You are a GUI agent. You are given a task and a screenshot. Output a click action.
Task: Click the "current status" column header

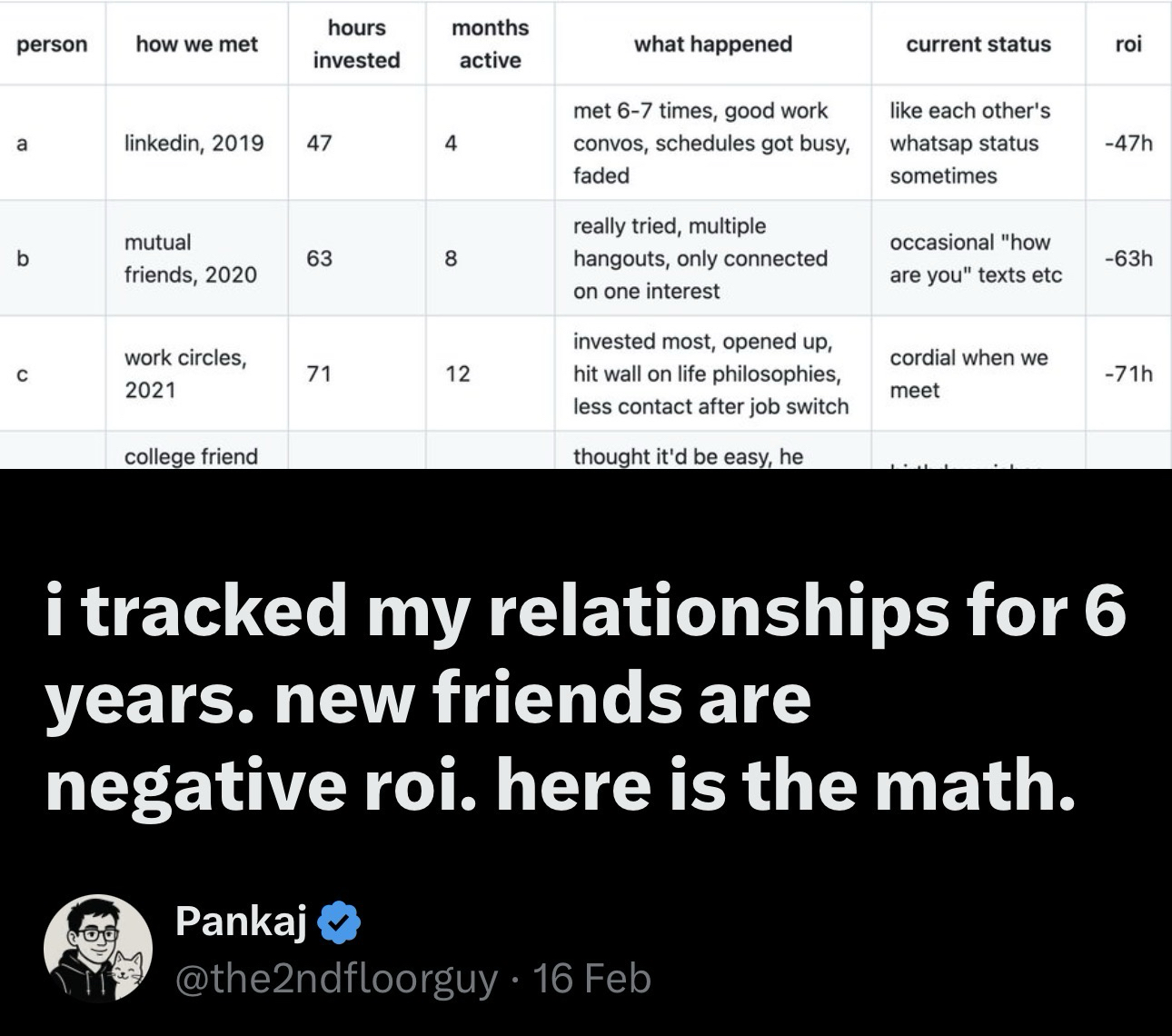click(x=978, y=44)
